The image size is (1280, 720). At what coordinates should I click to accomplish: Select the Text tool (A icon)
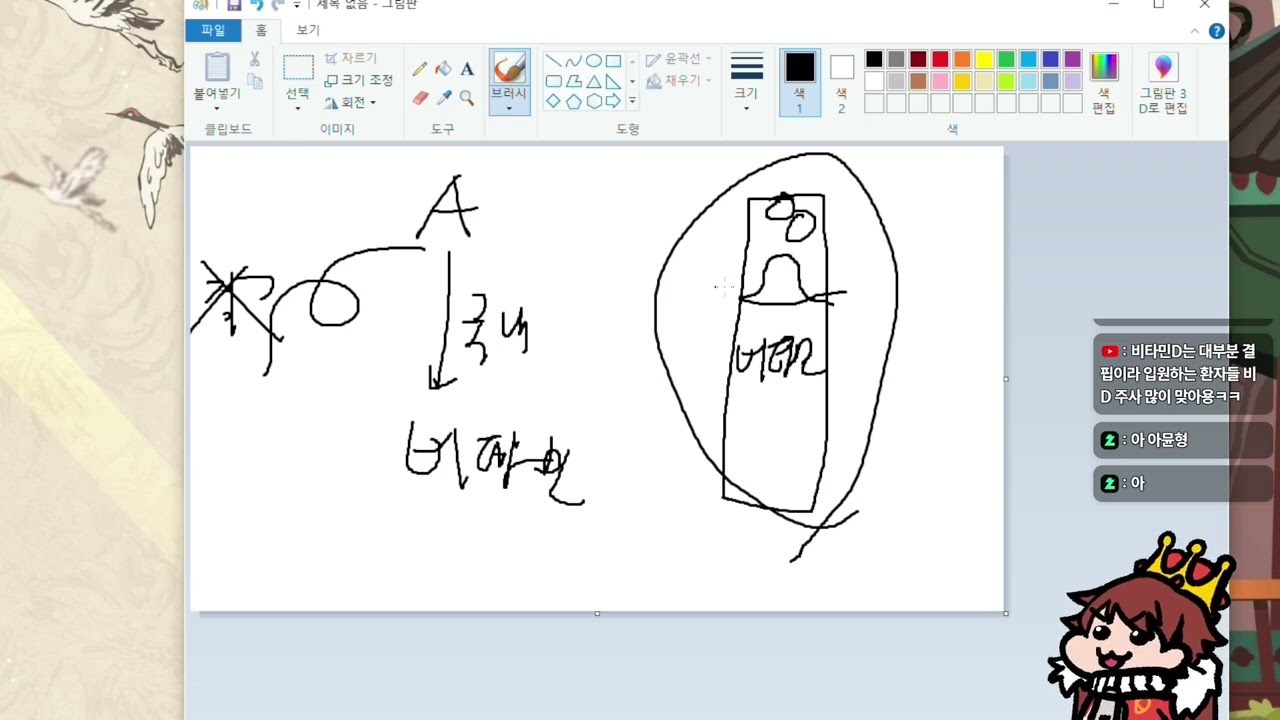point(467,69)
